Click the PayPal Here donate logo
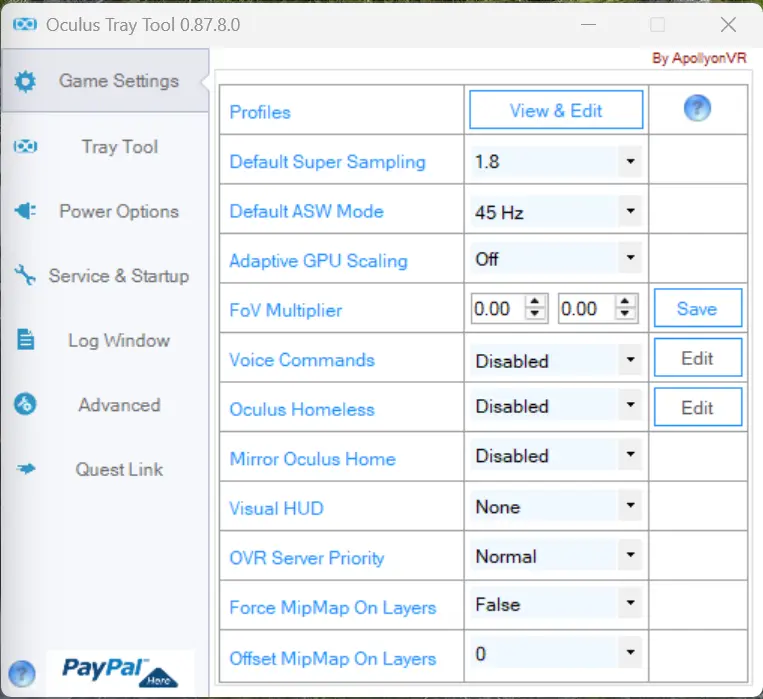The height and width of the screenshot is (699, 763). 120,673
